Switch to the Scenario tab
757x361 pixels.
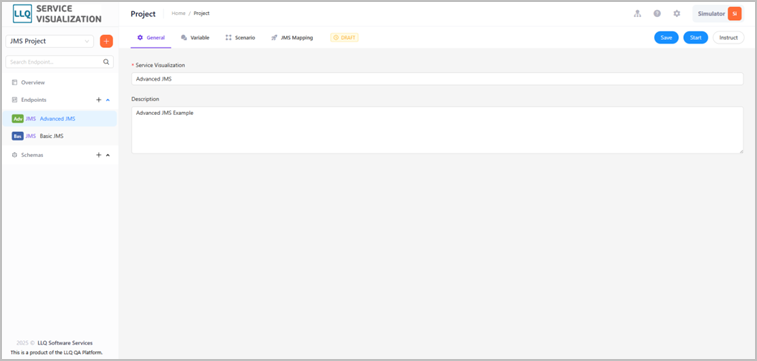pos(240,38)
